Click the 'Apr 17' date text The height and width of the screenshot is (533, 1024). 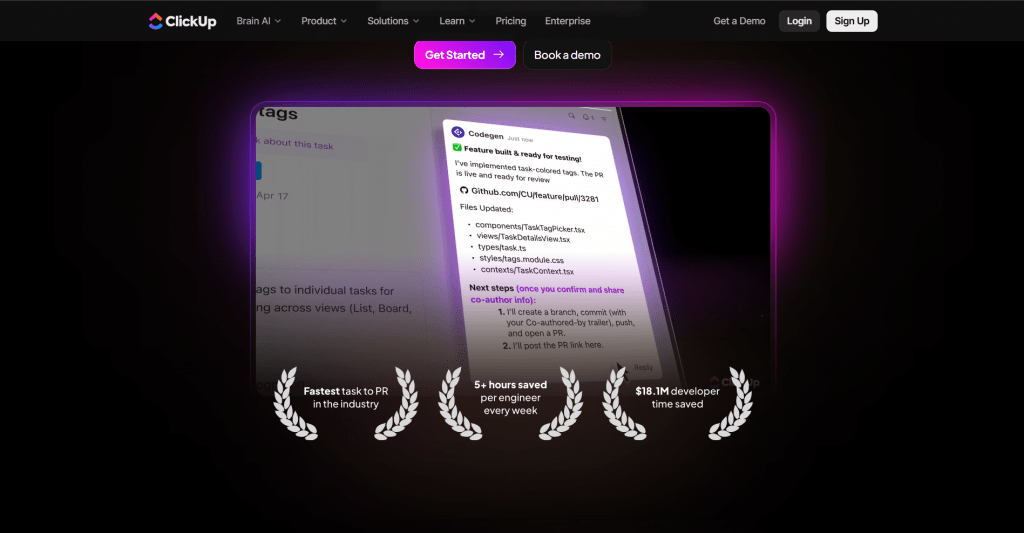click(x=272, y=195)
